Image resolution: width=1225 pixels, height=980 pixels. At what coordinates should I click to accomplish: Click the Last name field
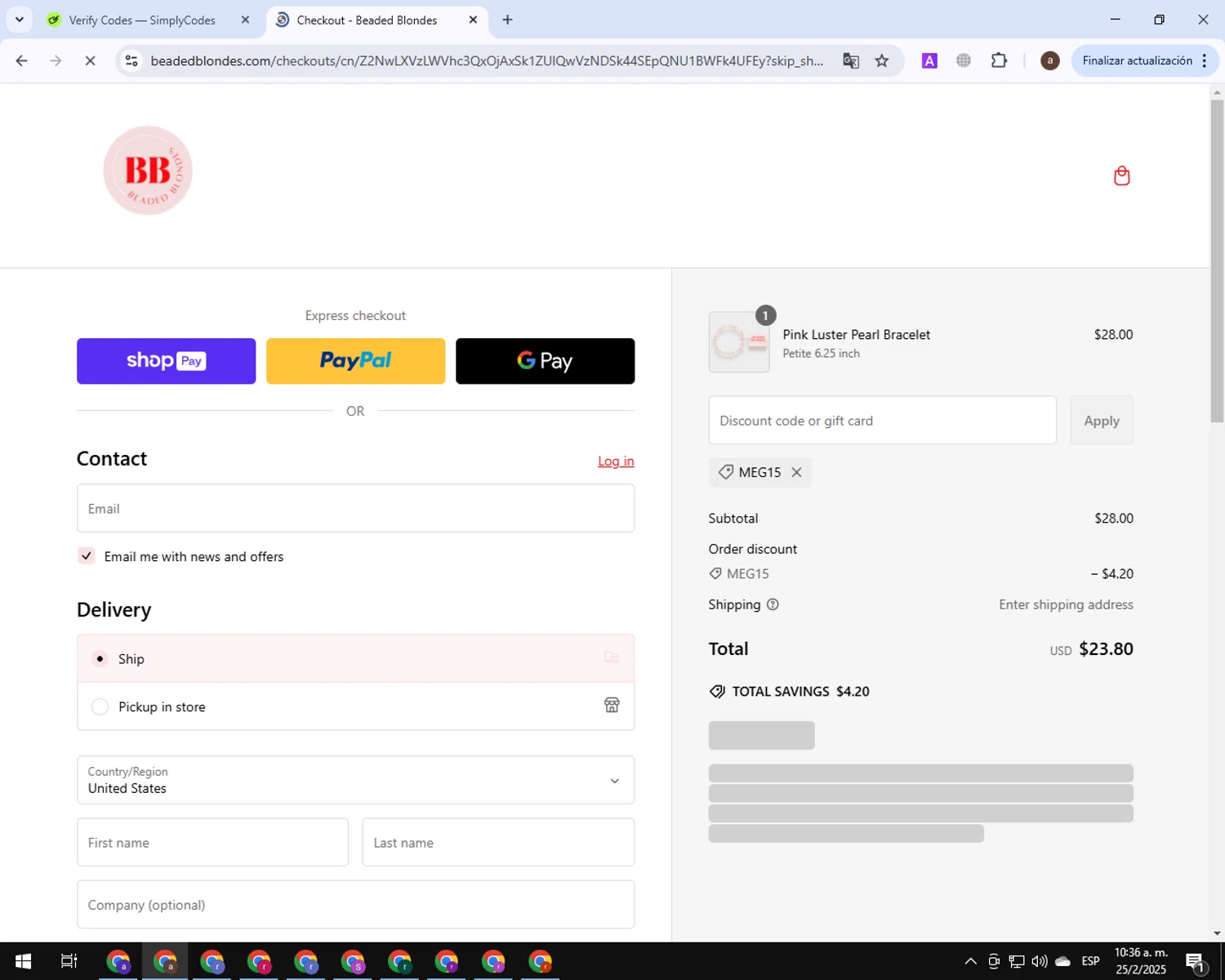pyautogui.click(x=498, y=842)
